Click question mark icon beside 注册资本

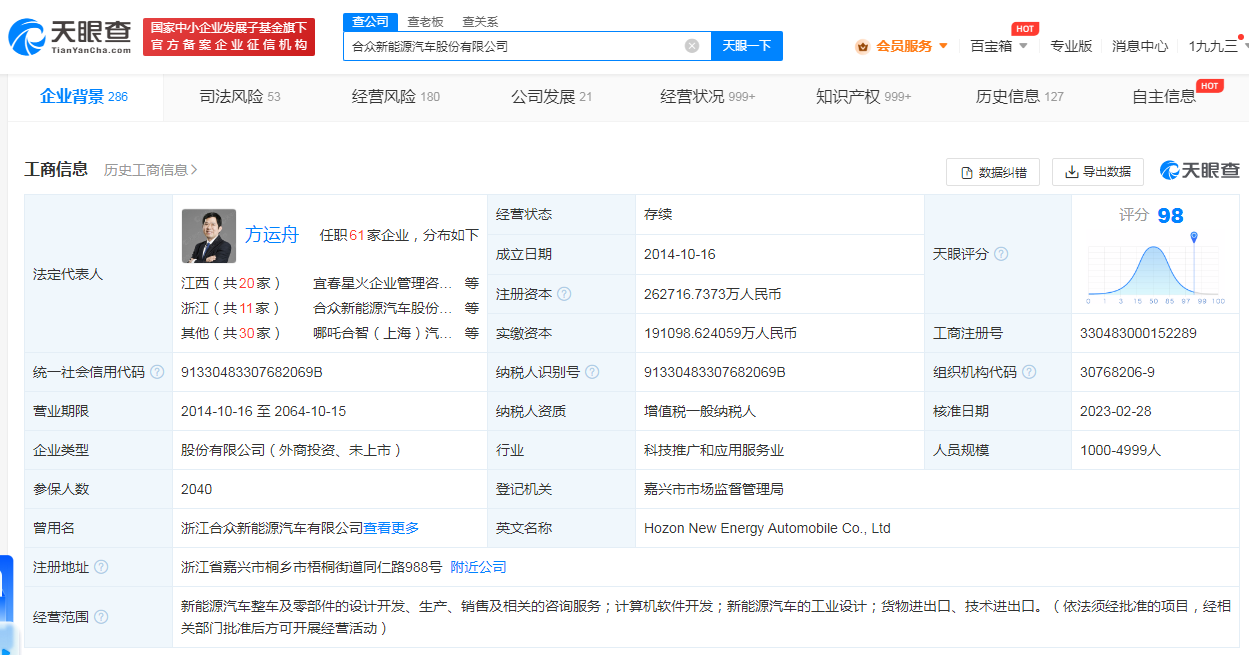coord(566,294)
